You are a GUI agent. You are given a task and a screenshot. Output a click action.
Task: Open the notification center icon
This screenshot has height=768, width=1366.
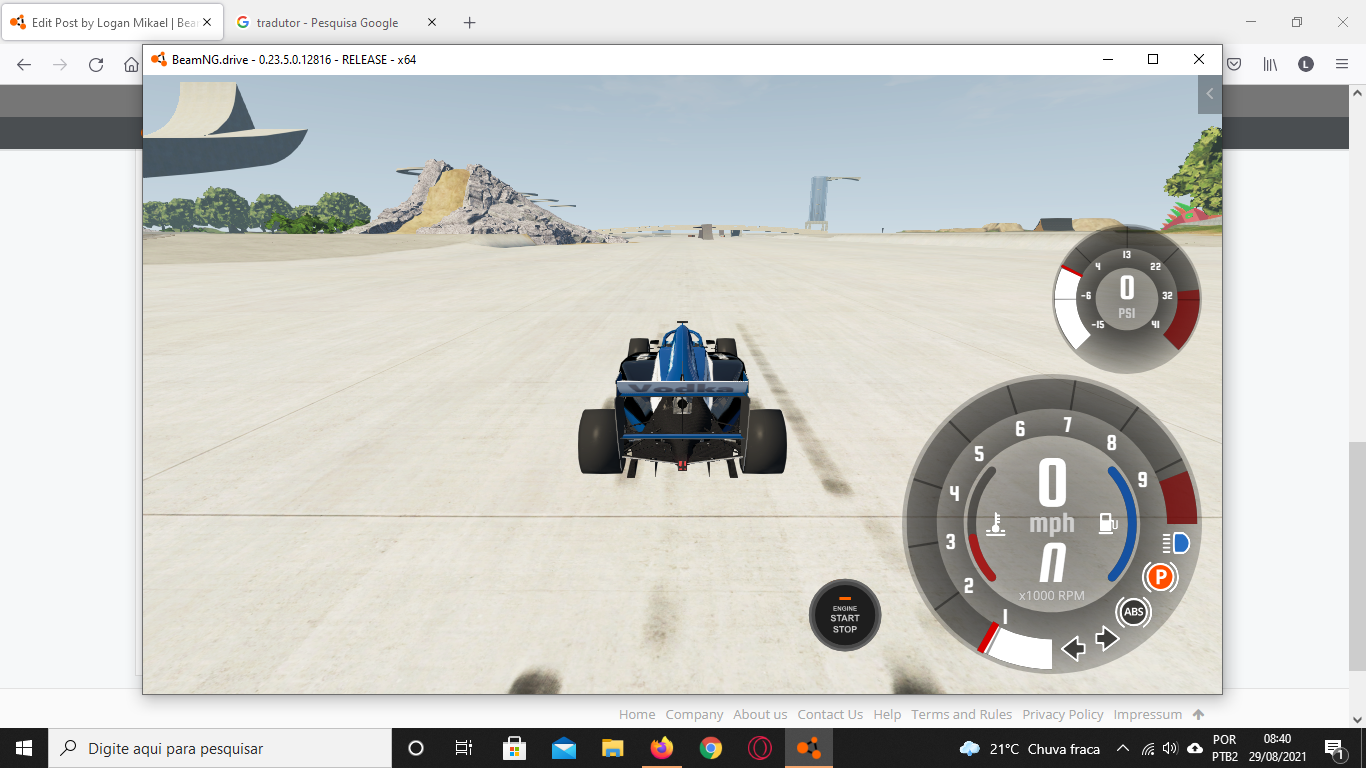1334,748
